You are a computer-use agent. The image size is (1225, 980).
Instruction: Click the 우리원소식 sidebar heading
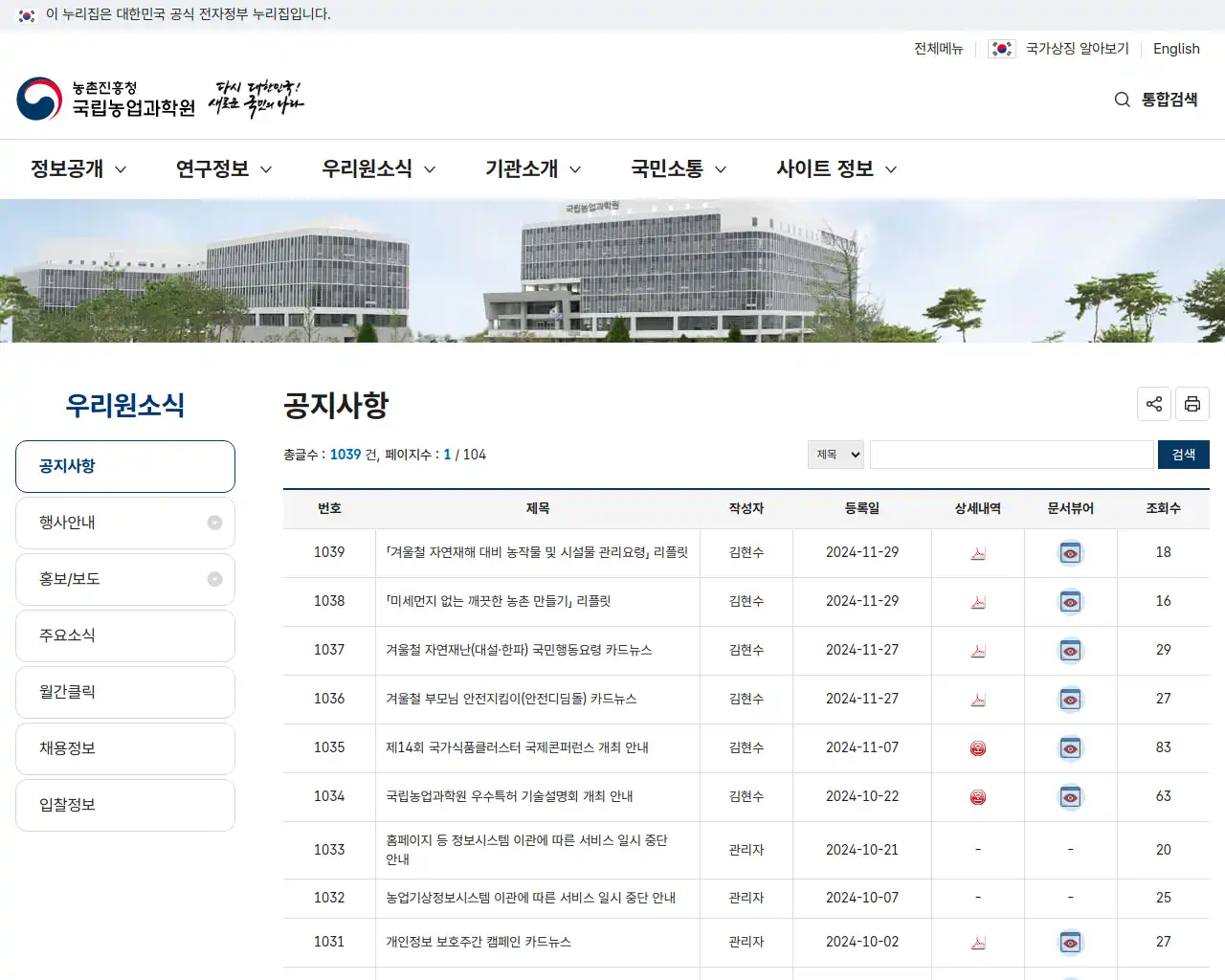click(x=125, y=405)
